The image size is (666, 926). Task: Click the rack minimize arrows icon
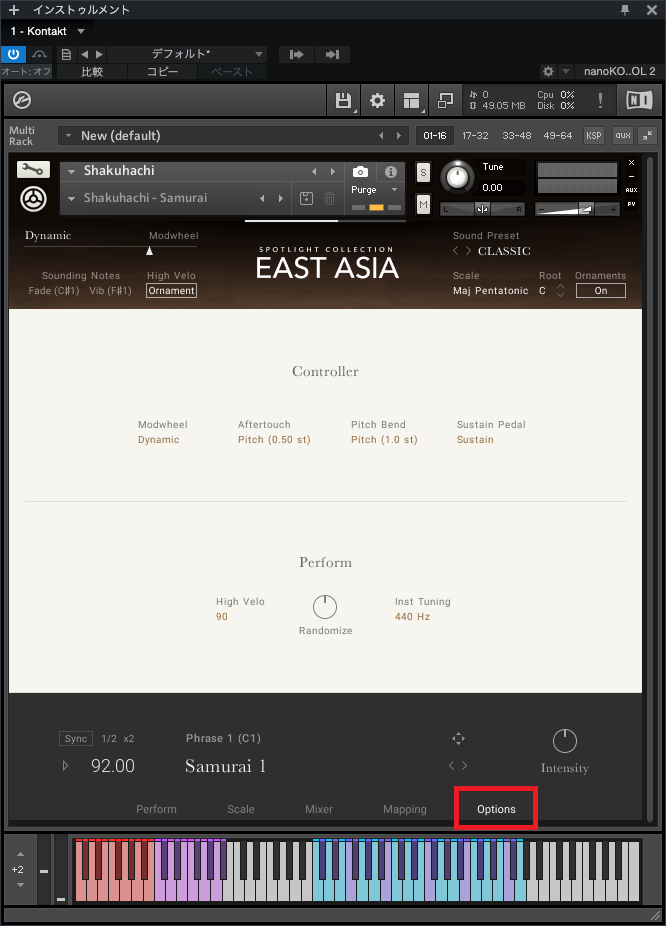(x=648, y=135)
